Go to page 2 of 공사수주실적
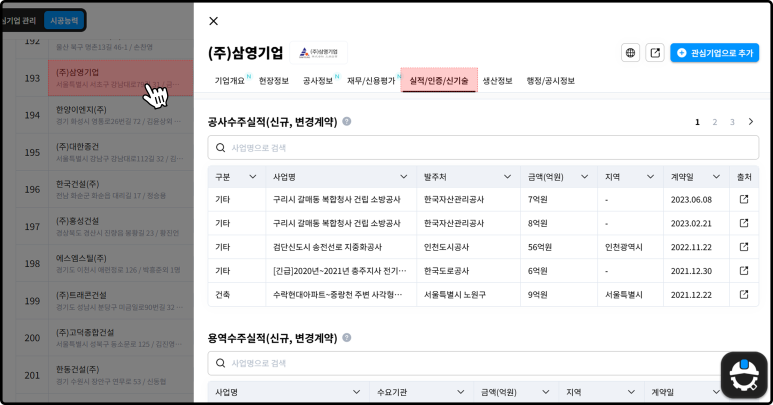The width and height of the screenshot is (773, 405). click(x=714, y=122)
